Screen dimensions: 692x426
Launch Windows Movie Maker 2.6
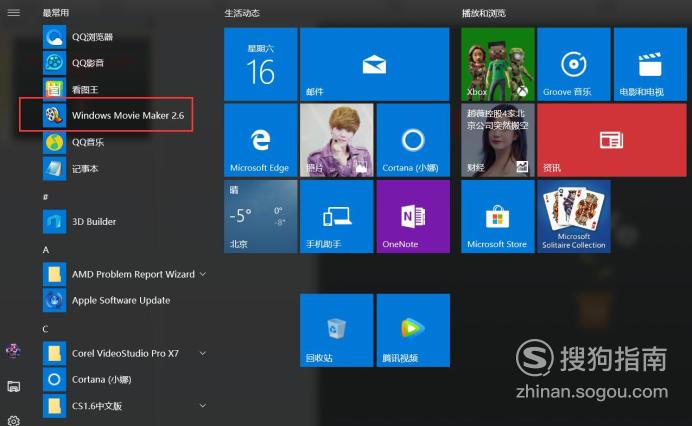(x=114, y=116)
